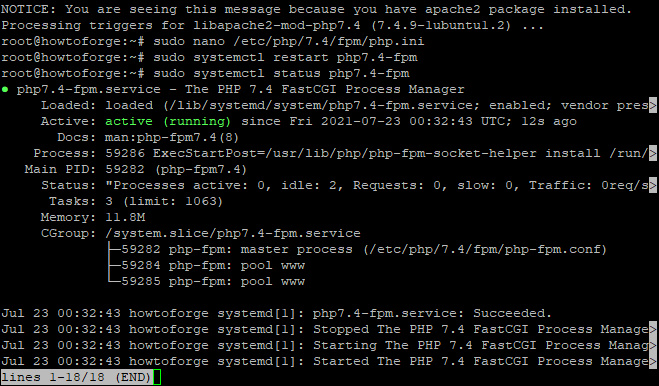Click the green service status dot
This screenshot has width=659, height=386.
[5, 89]
